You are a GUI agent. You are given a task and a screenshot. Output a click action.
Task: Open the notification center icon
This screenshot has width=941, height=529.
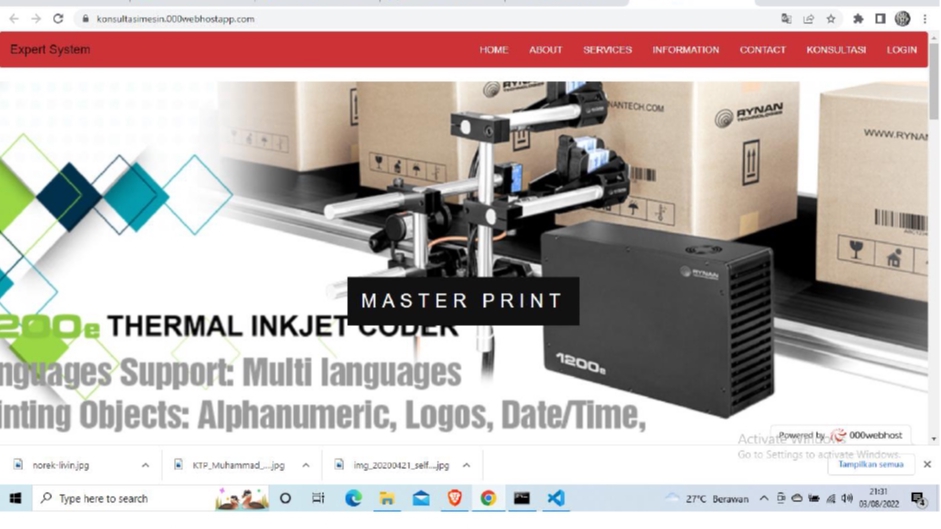(x=918, y=499)
